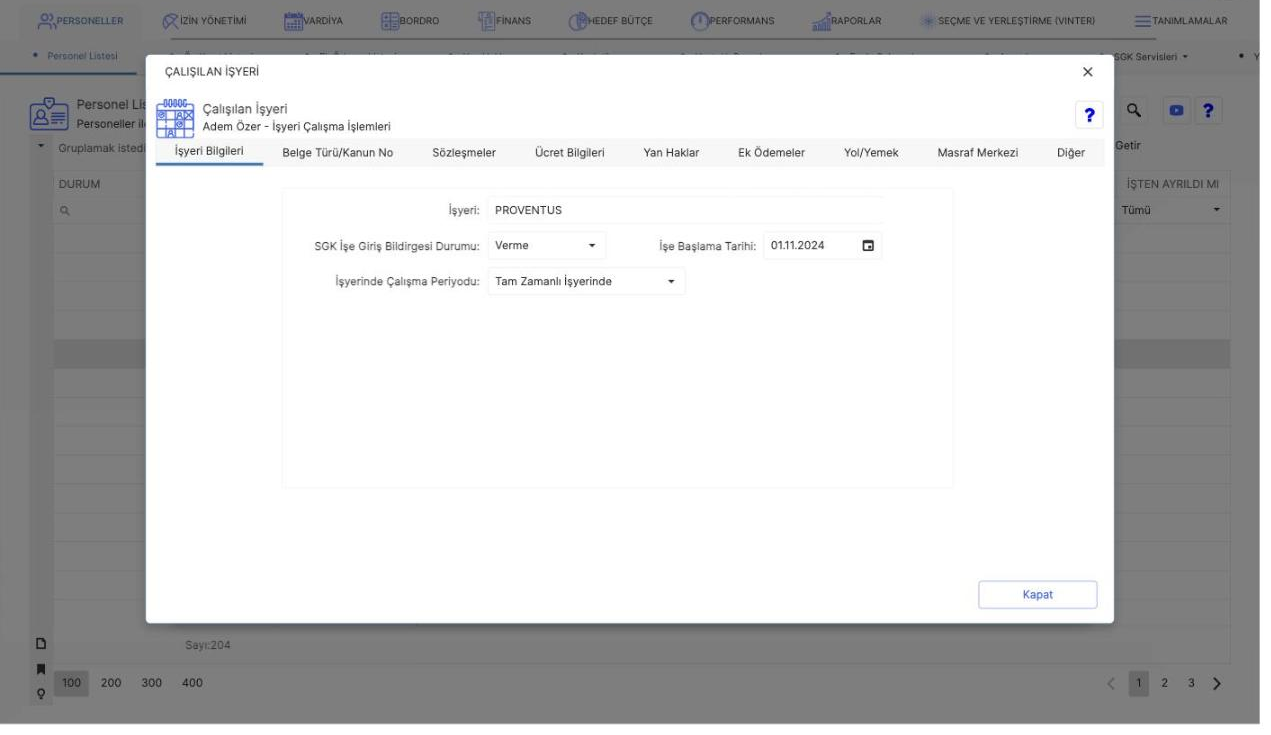
Task: Click the Raporlar chart icon in top menu
Action: (823, 20)
